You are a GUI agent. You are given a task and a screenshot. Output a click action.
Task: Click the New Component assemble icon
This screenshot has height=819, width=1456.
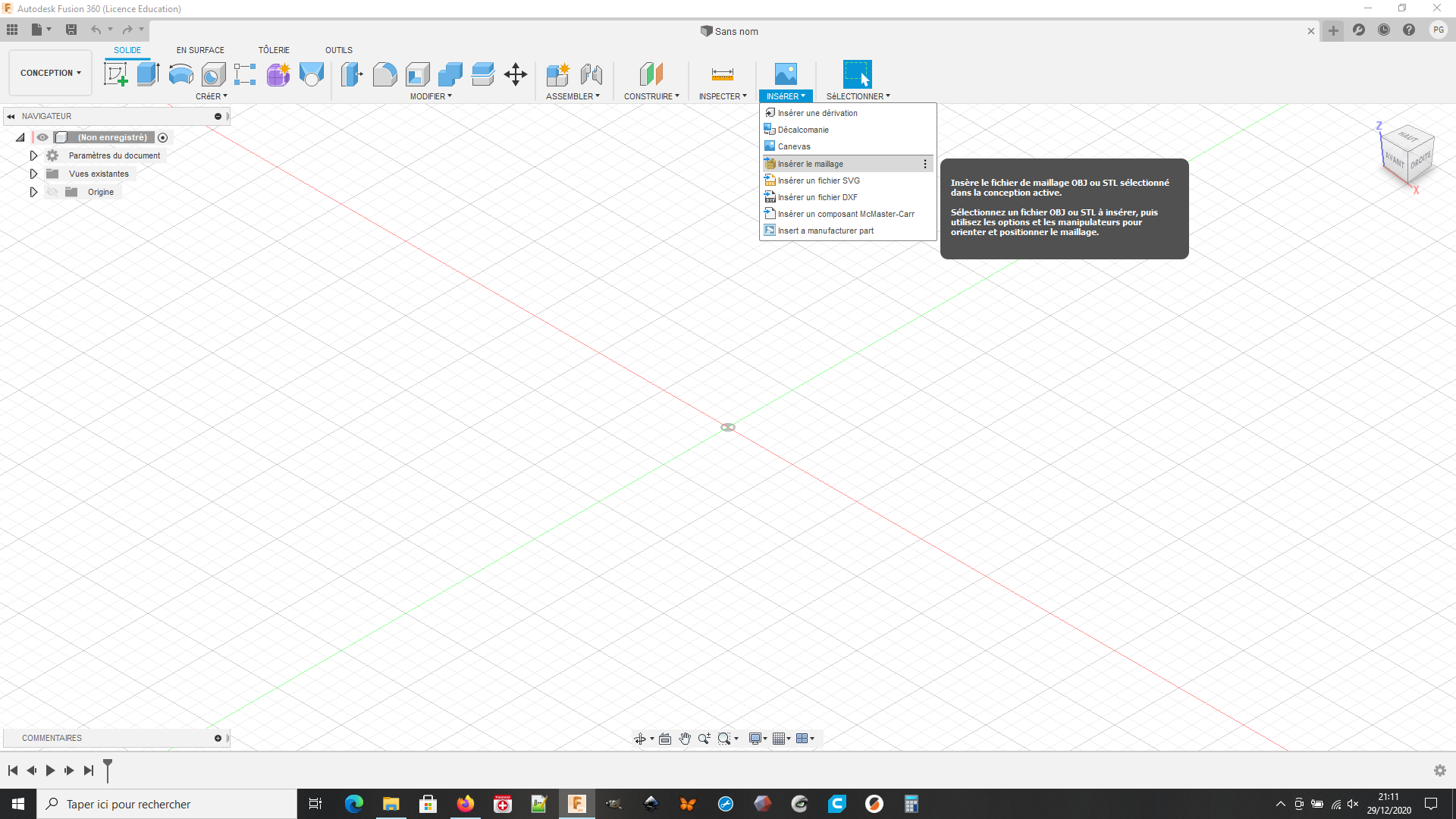[557, 74]
